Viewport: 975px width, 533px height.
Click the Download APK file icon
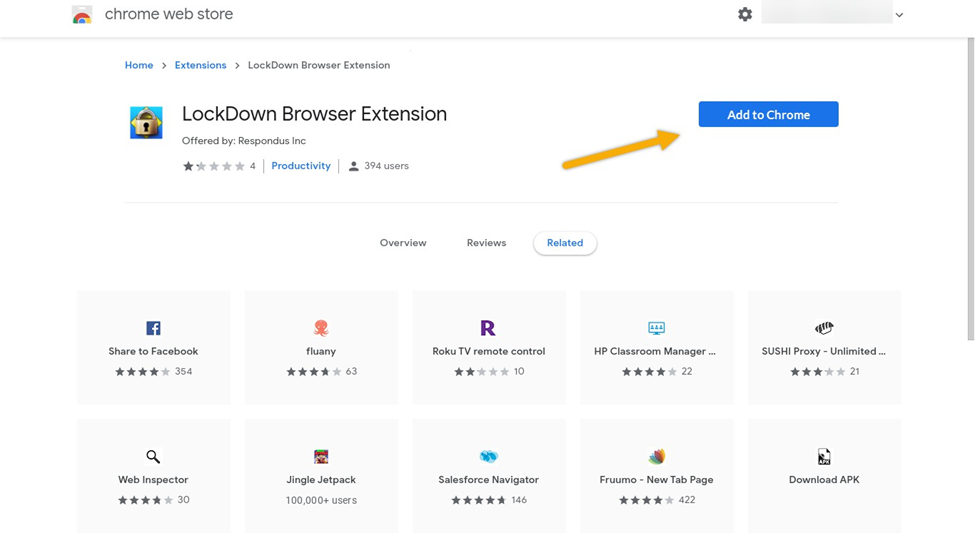[824, 457]
